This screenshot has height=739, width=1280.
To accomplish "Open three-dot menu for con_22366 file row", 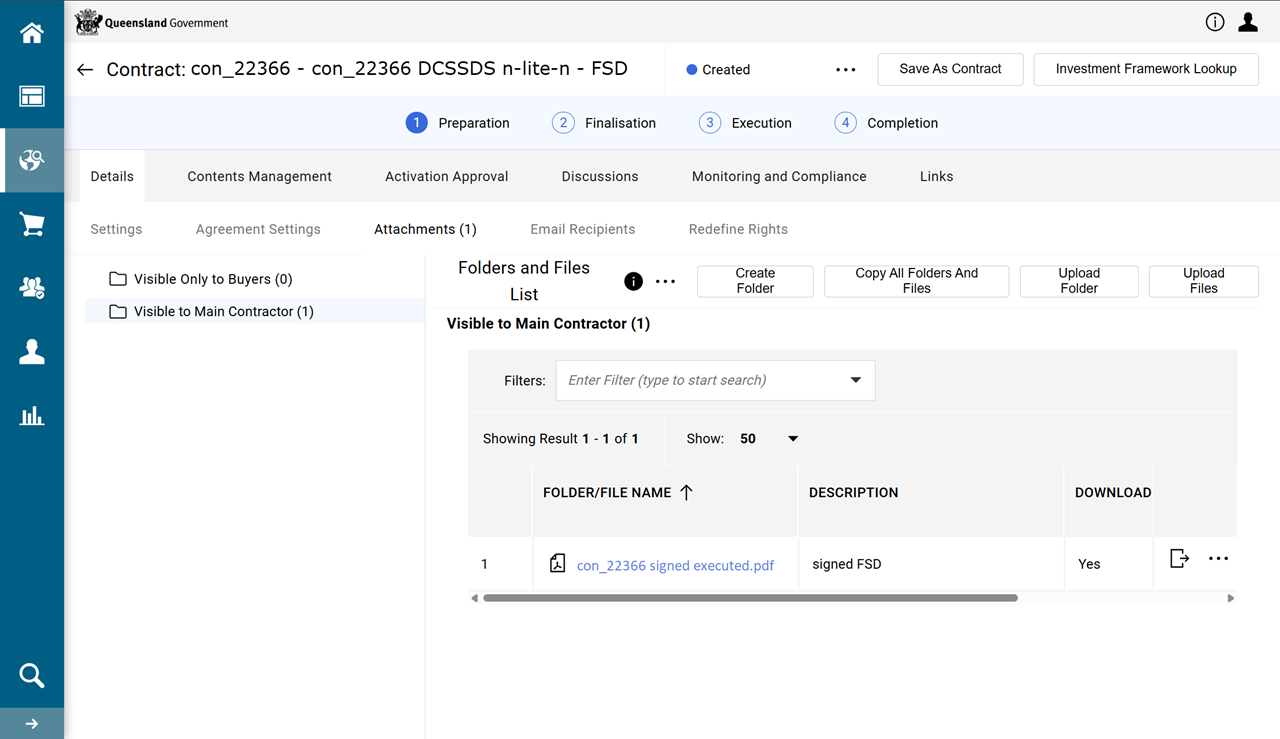I will [x=1218, y=559].
